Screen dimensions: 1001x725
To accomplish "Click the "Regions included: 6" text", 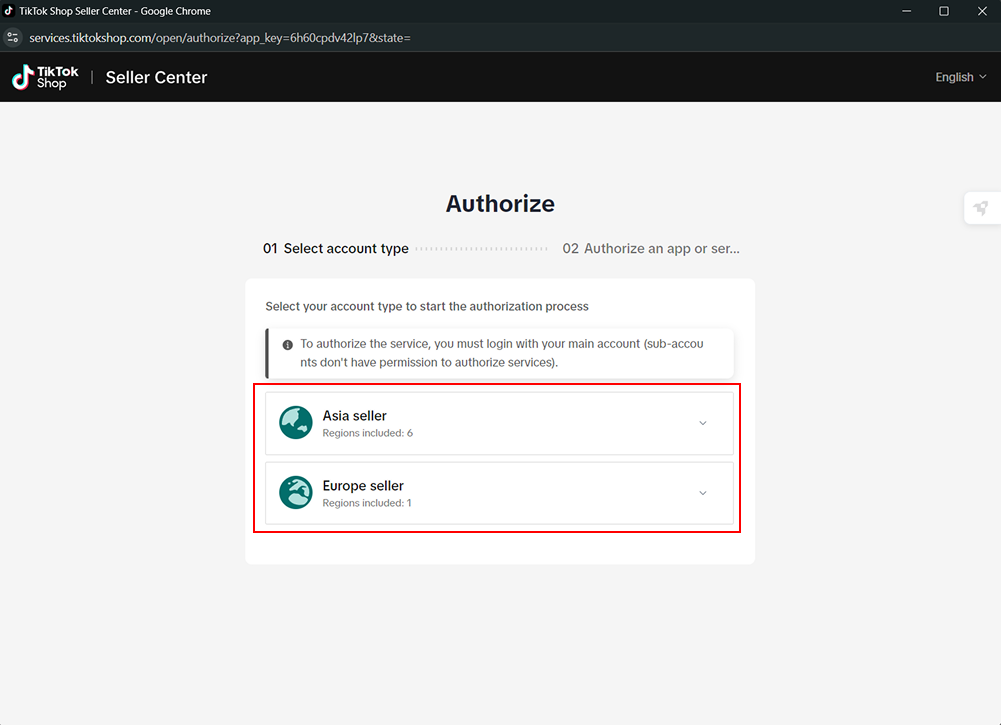I will [367, 434].
